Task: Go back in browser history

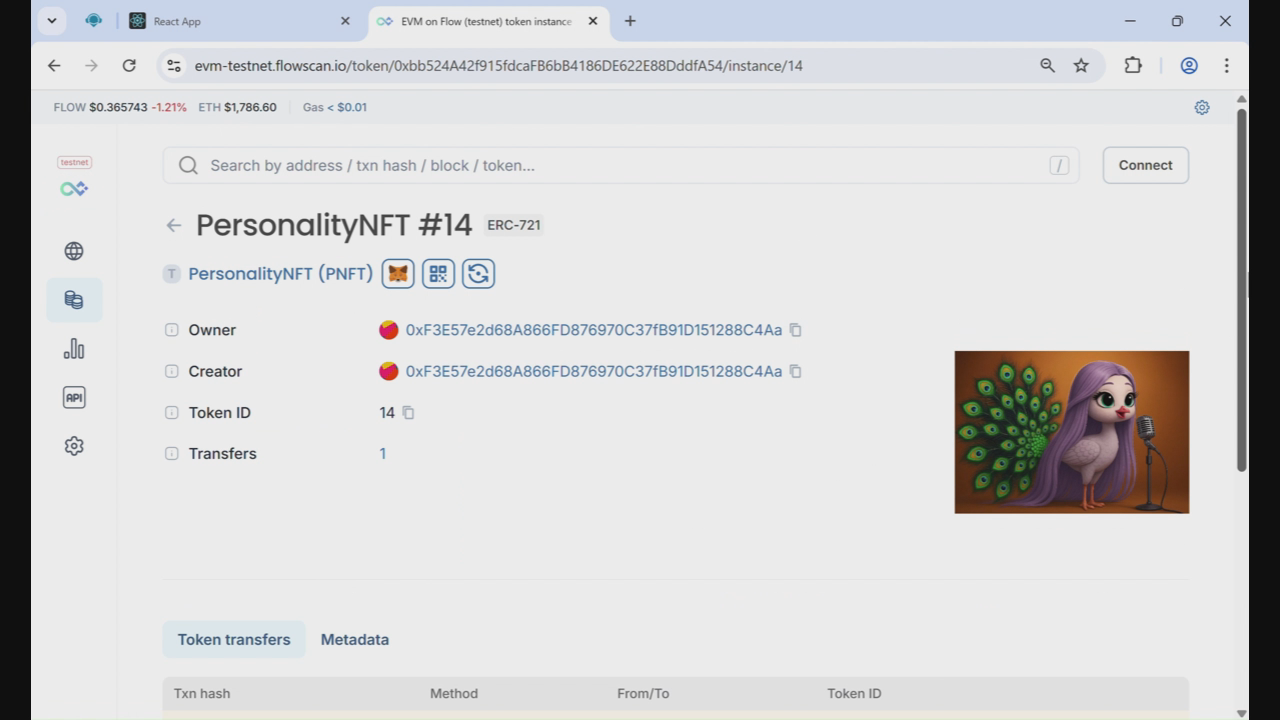Action: 54,65
